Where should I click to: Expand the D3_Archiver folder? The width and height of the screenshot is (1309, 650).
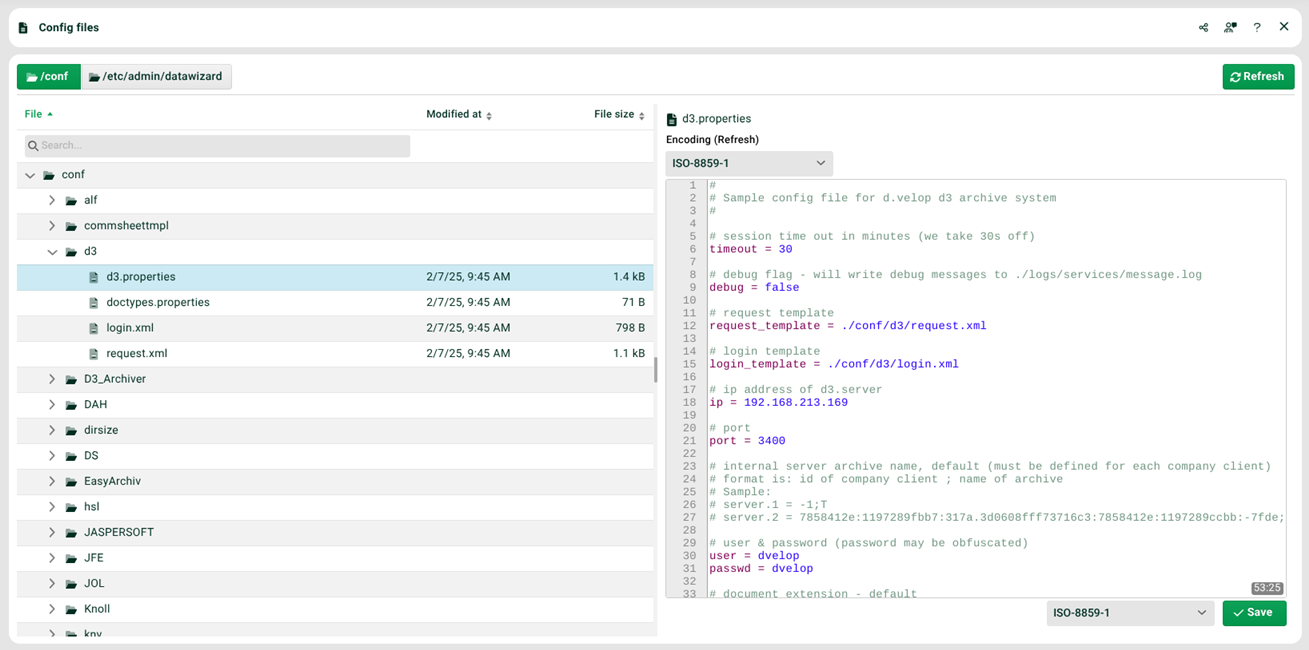point(52,379)
